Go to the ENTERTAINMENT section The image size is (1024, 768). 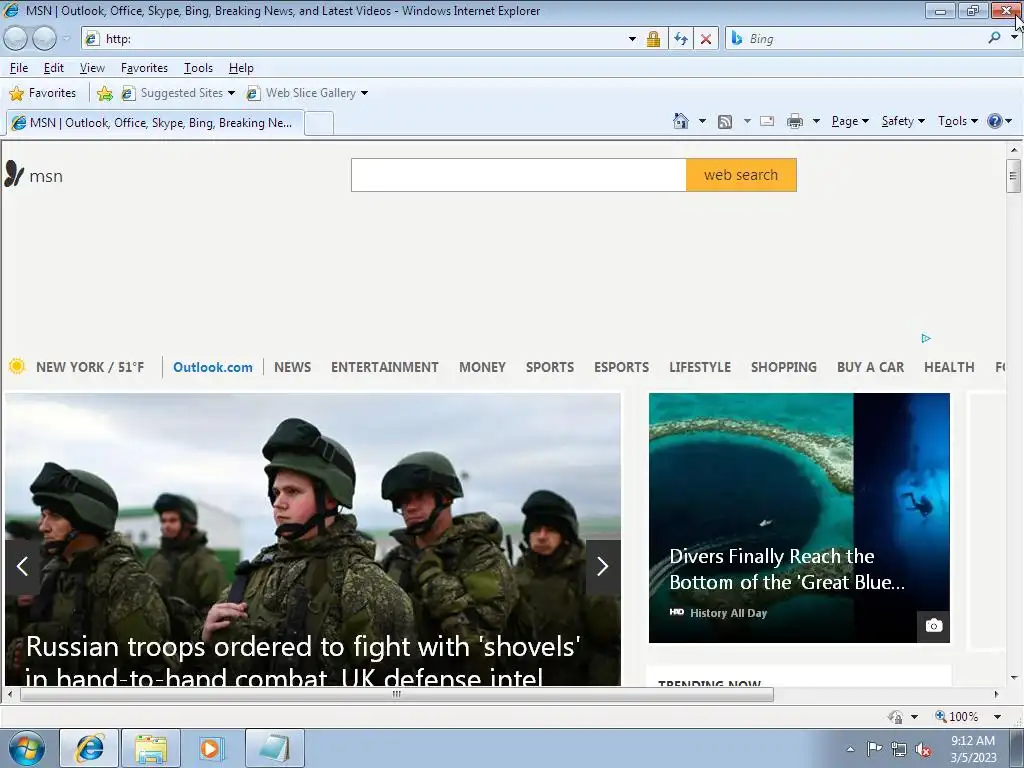click(385, 367)
